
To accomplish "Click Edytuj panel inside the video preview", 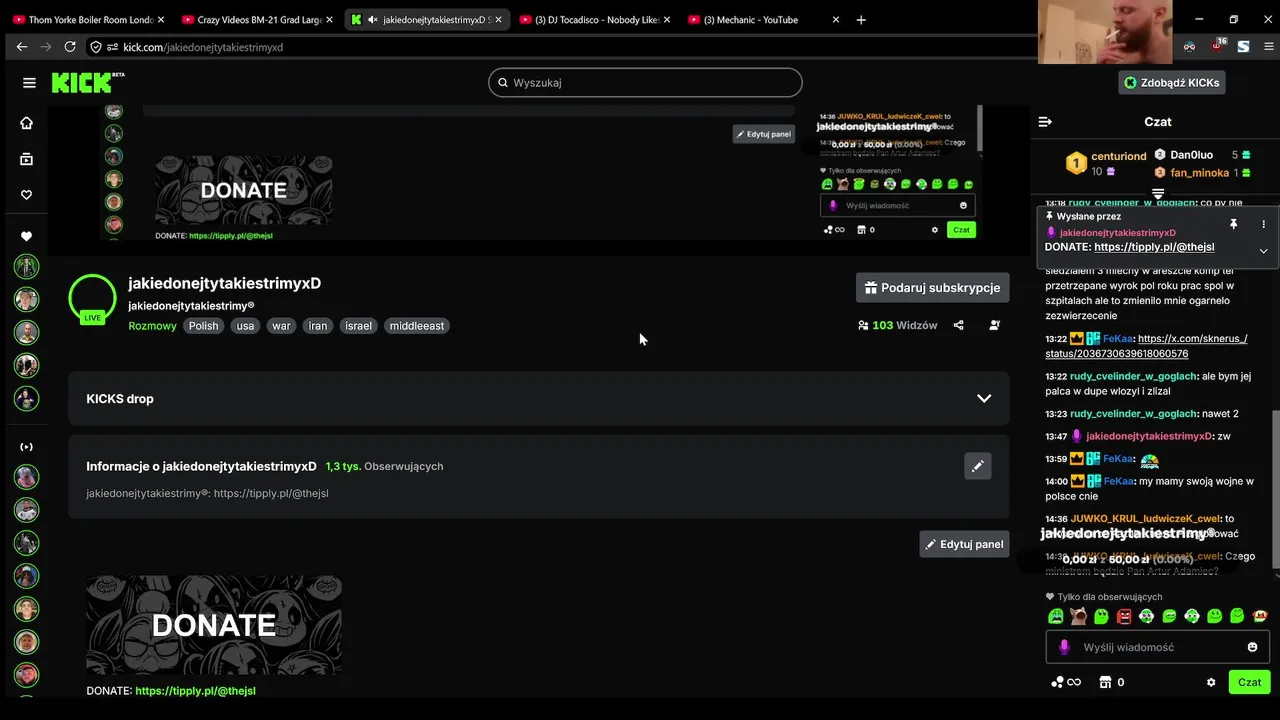I will coord(764,134).
